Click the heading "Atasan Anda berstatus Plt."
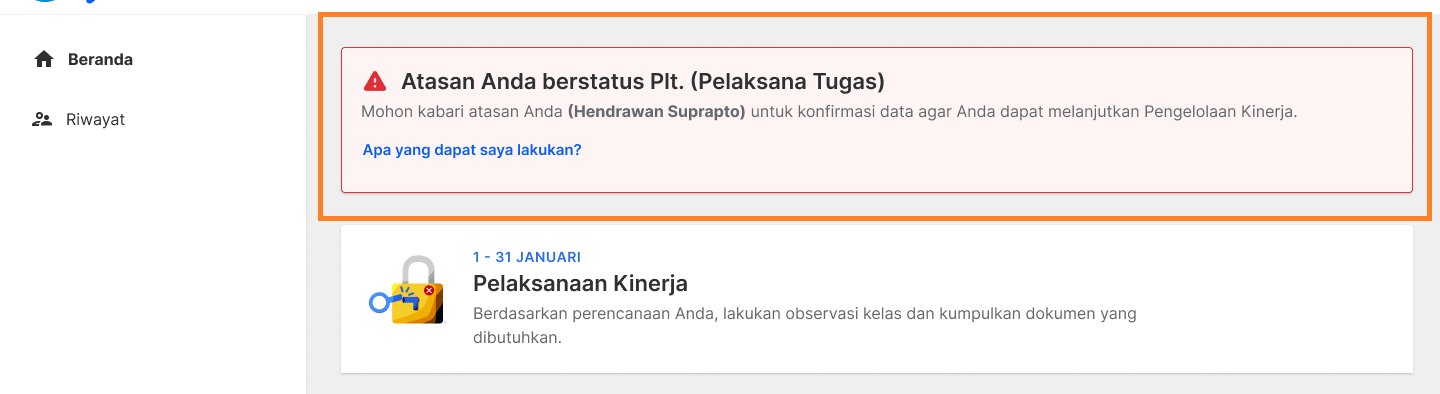1440x394 pixels. [644, 81]
